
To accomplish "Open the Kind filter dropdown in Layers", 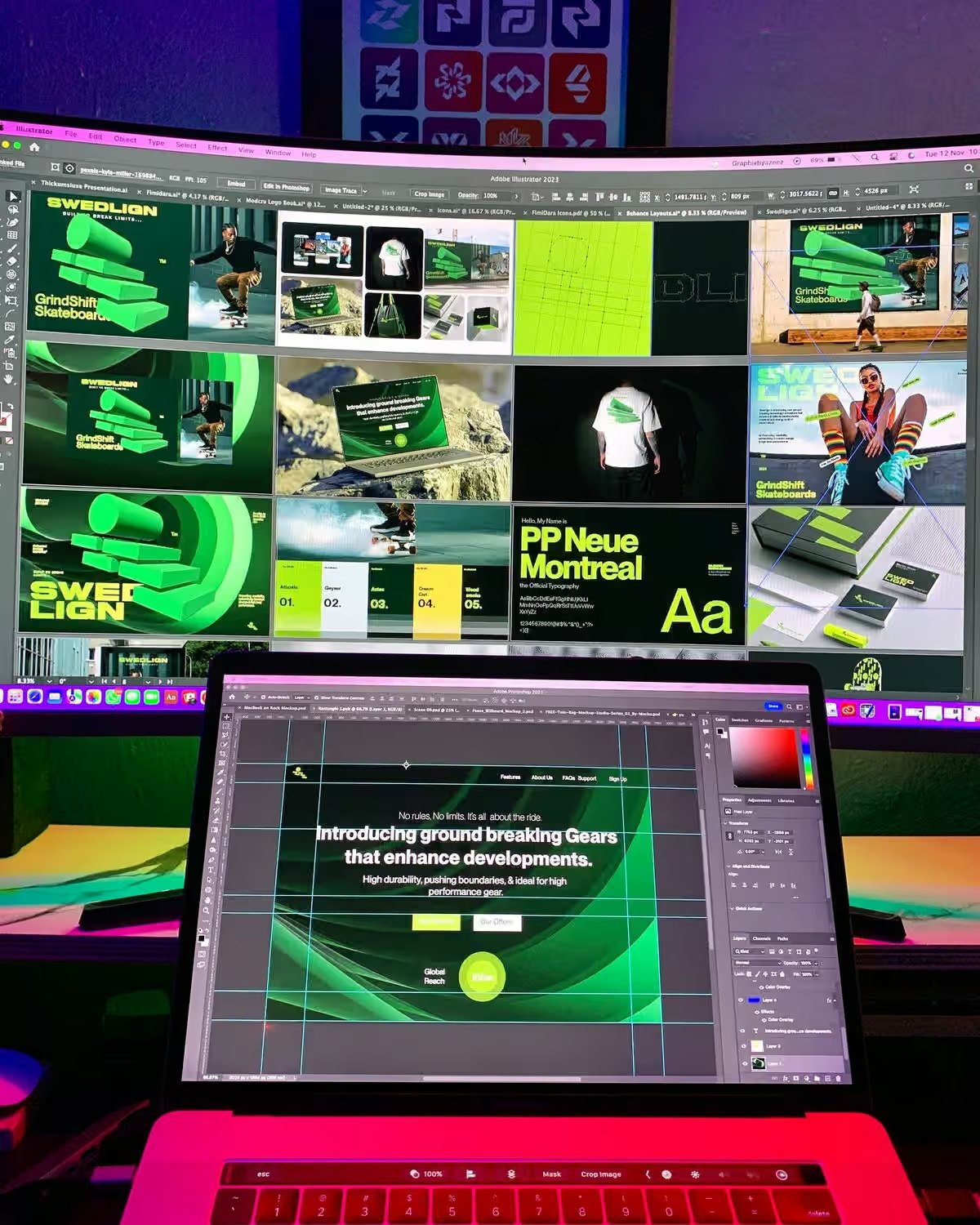I will [749, 951].
